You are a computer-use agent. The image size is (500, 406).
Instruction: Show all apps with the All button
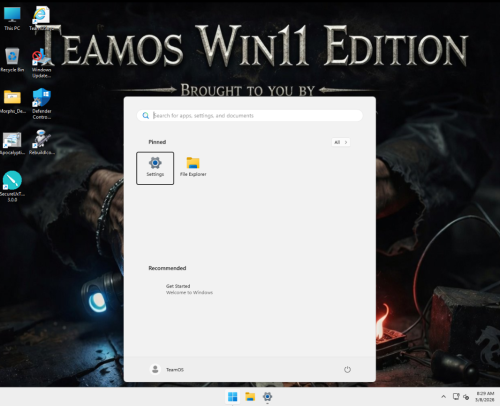click(x=341, y=142)
